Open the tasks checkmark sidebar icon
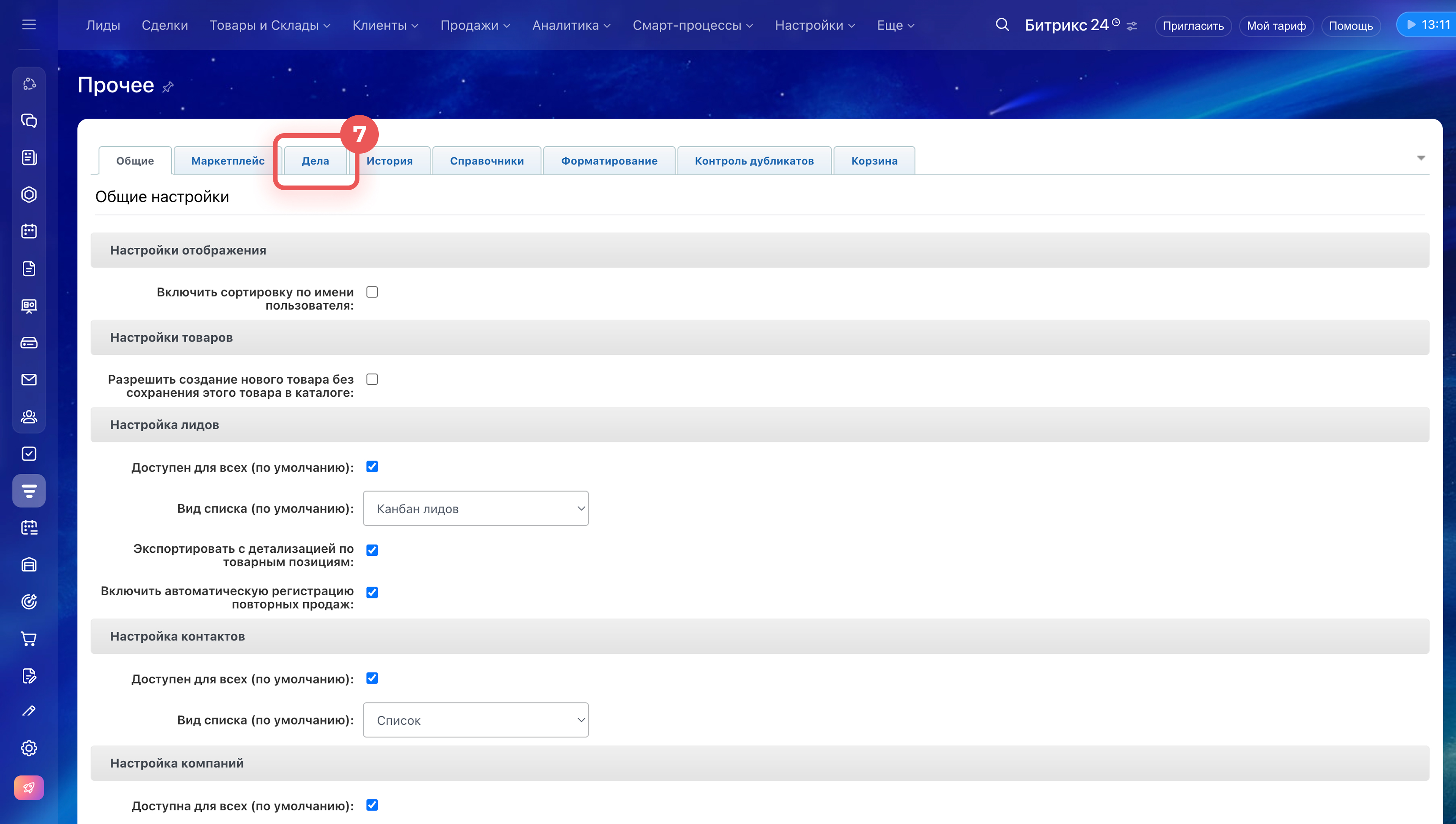The width and height of the screenshot is (1456, 824). tap(29, 454)
